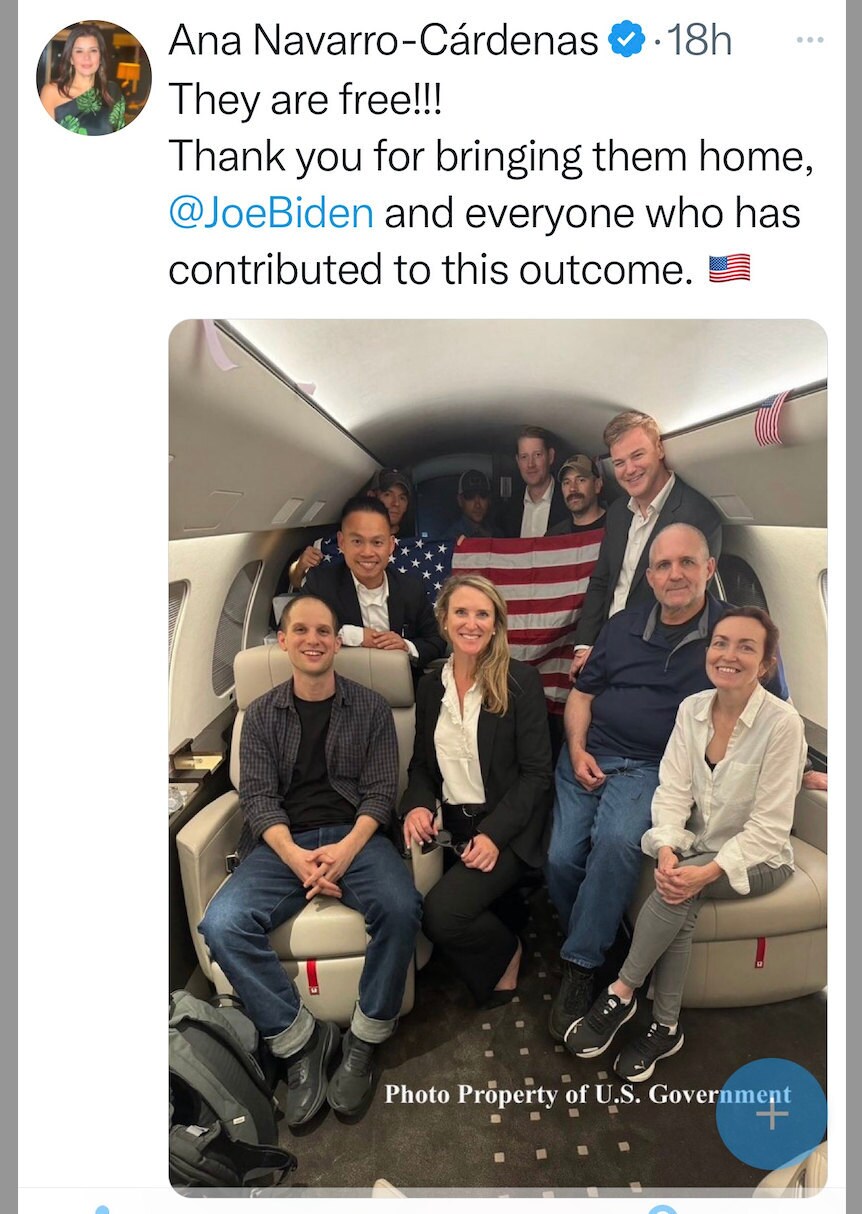Viewport: 862px width, 1214px height.
Task: Open the tweet's three-dot more options menu
Action: pos(809,40)
